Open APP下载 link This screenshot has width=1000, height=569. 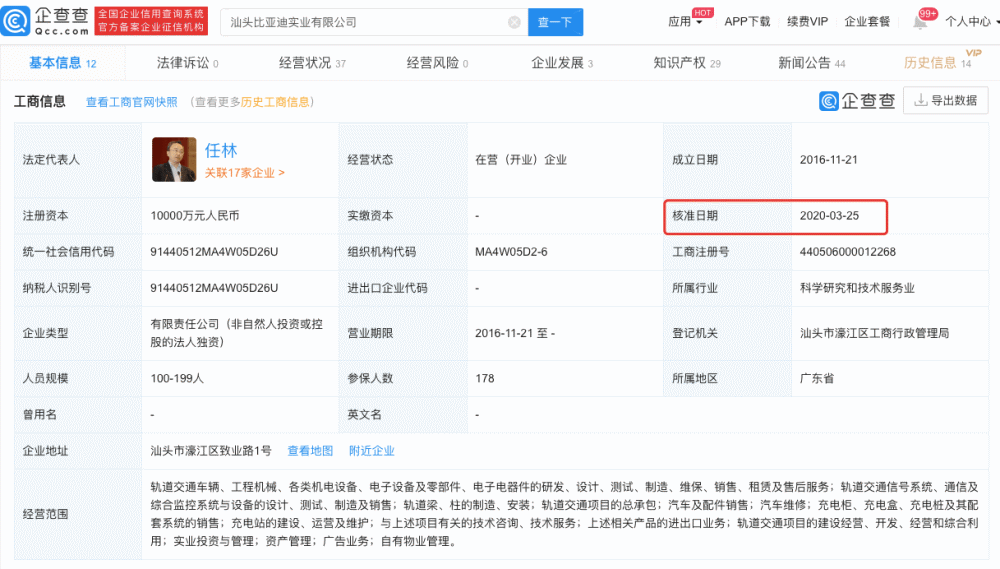pos(747,22)
